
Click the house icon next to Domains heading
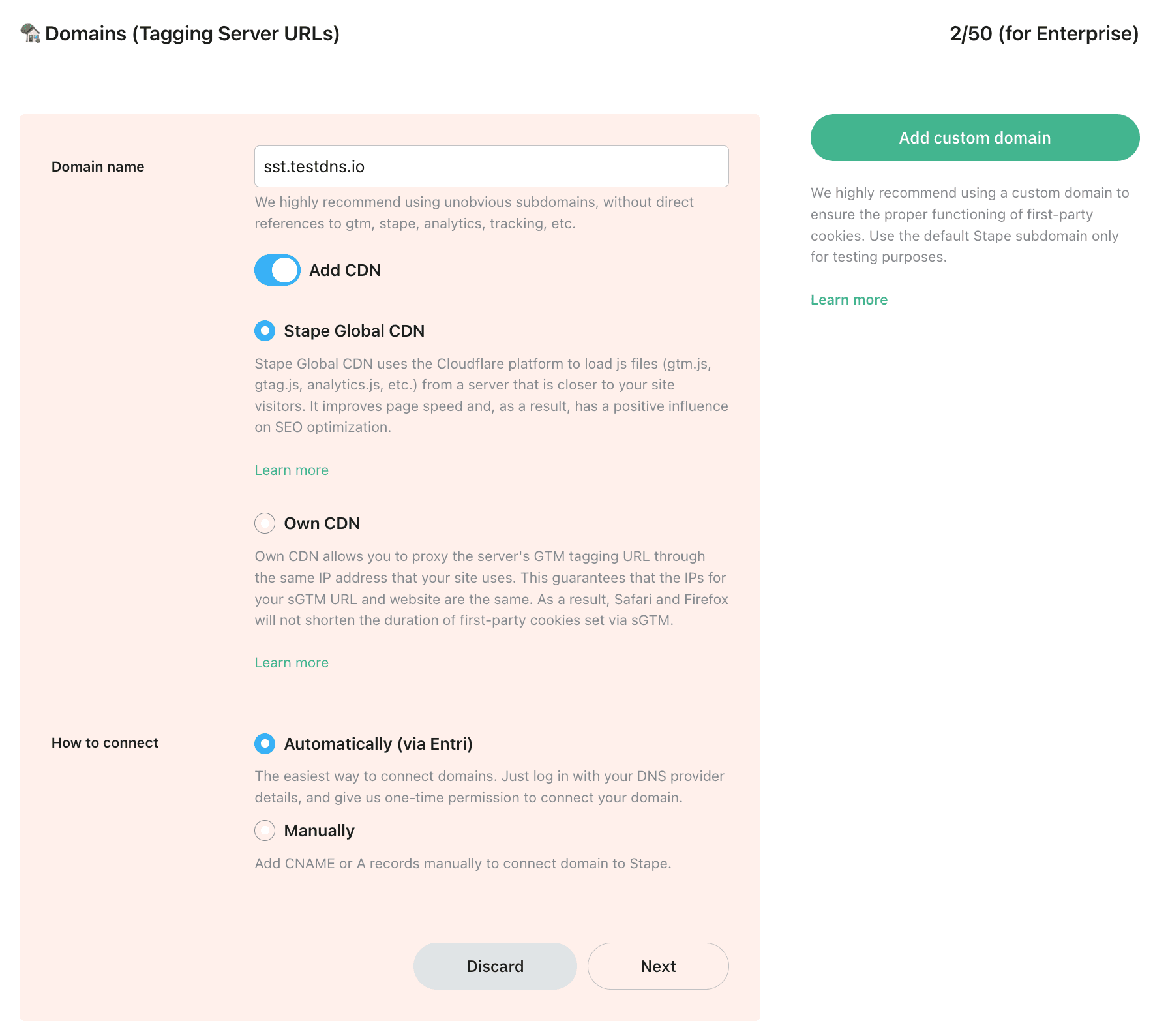click(29, 33)
